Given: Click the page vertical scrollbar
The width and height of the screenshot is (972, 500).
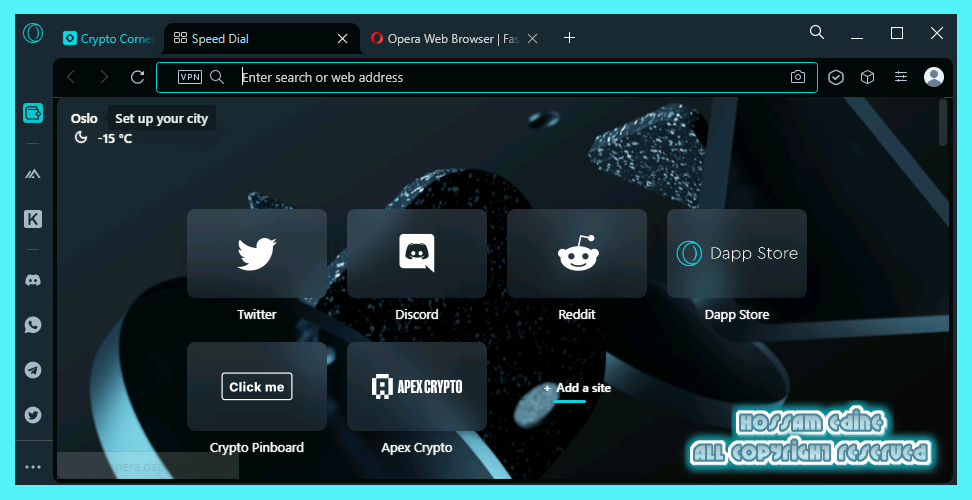Looking at the screenshot, I should point(943,123).
